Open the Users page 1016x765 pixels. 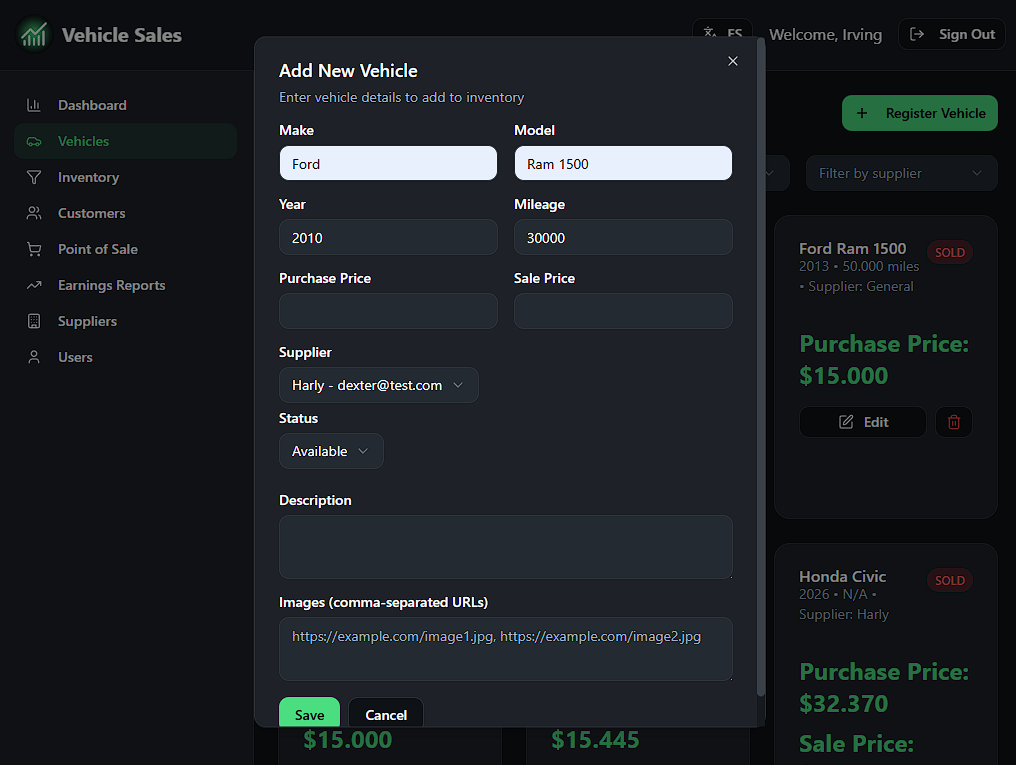click(x=126, y=357)
